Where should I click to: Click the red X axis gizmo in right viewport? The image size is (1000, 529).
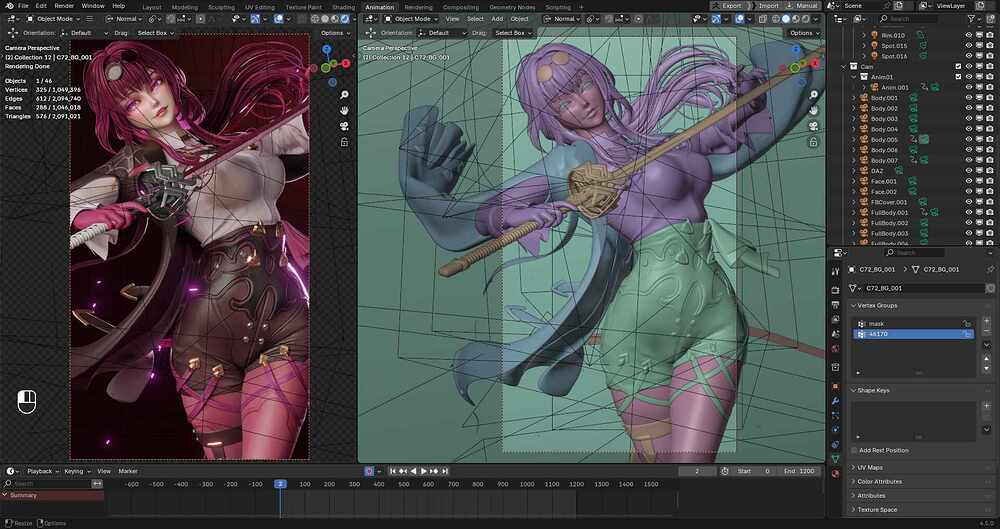(x=814, y=63)
